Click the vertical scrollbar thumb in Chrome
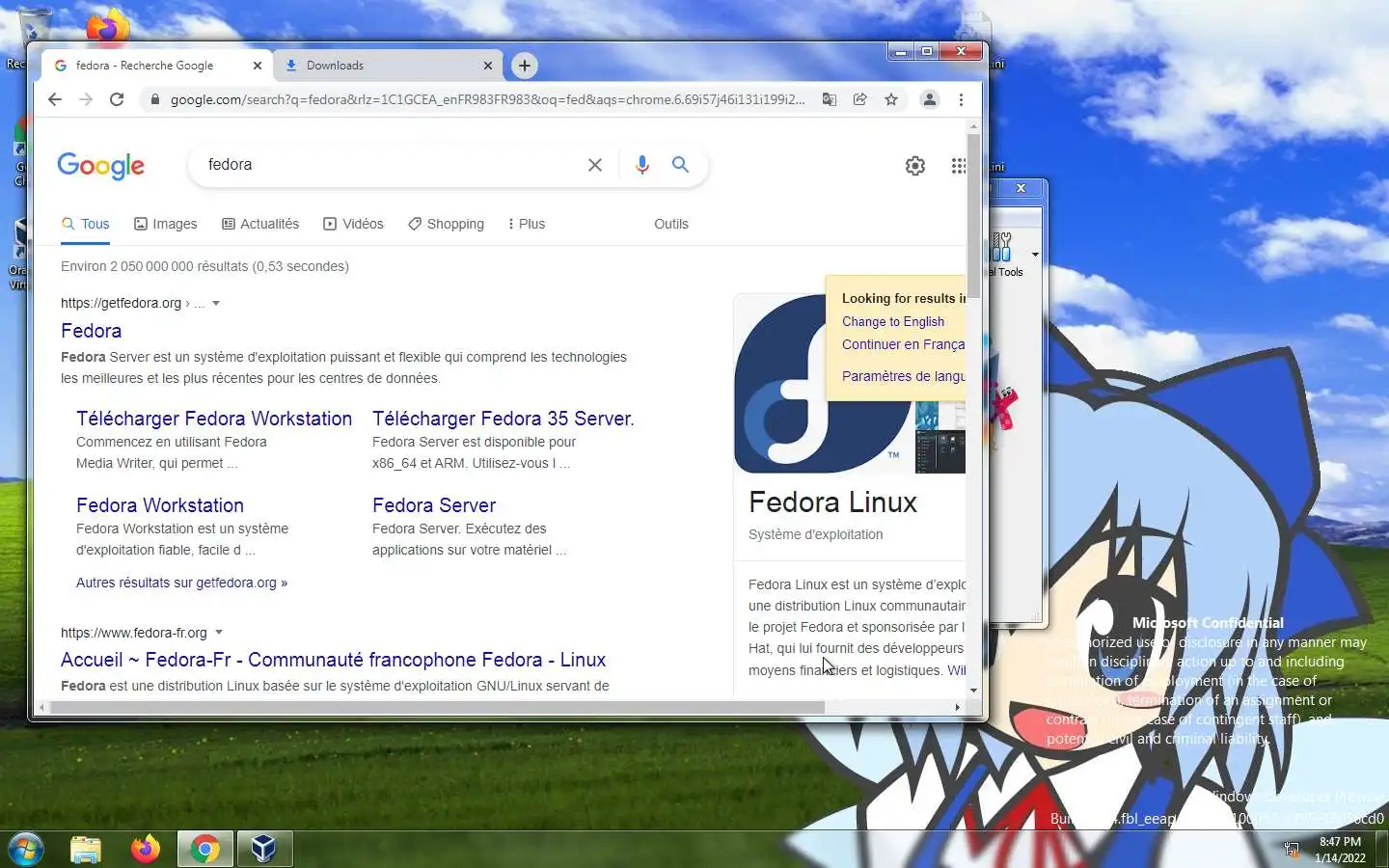Viewport: 1389px width, 868px height. [x=973, y=216]
